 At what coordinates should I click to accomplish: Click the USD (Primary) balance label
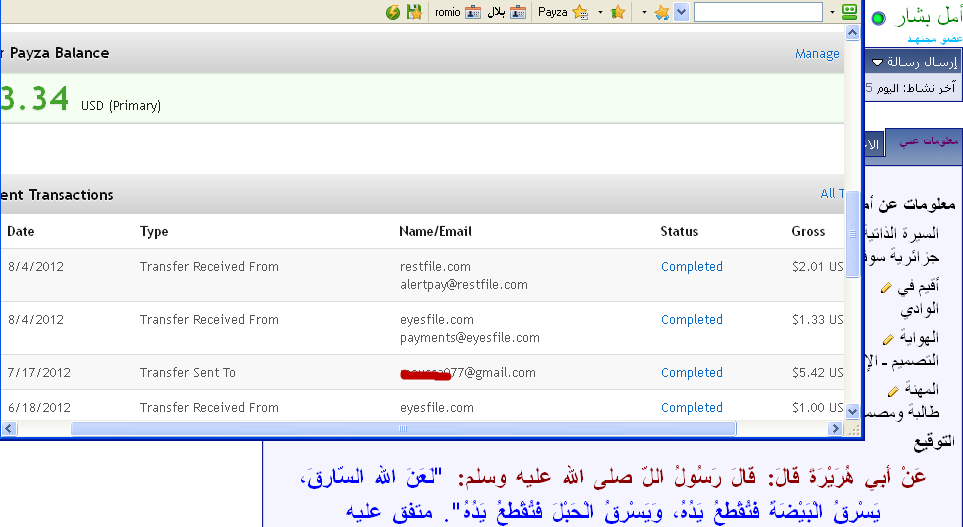click(121, 106)
